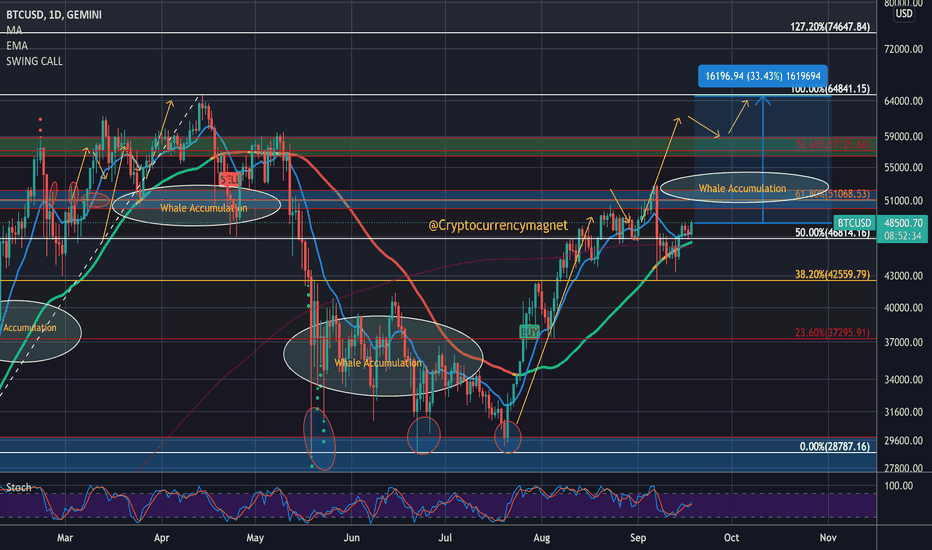Click the 64000.00 price axis label

click(x=903, y=101)
